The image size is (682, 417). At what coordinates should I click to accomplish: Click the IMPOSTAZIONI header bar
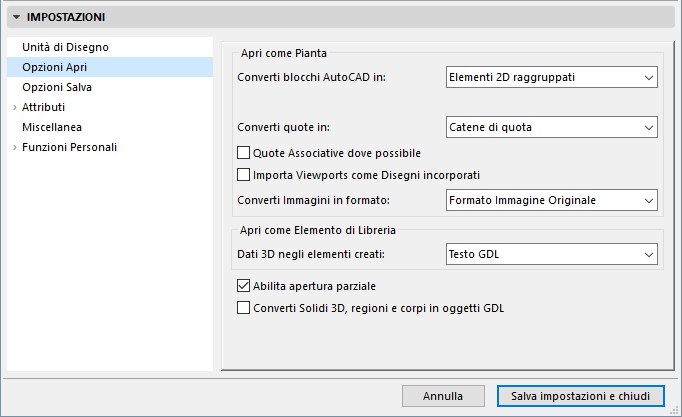340,17
